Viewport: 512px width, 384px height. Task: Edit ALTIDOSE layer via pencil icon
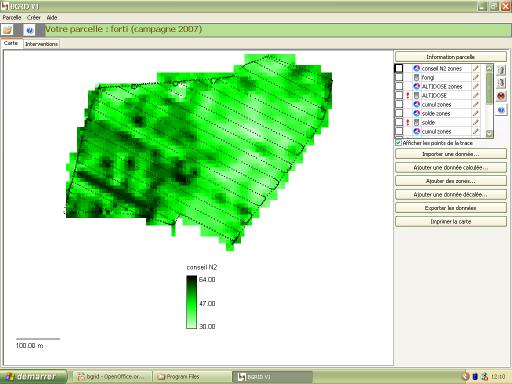click(x=476, y=95)
